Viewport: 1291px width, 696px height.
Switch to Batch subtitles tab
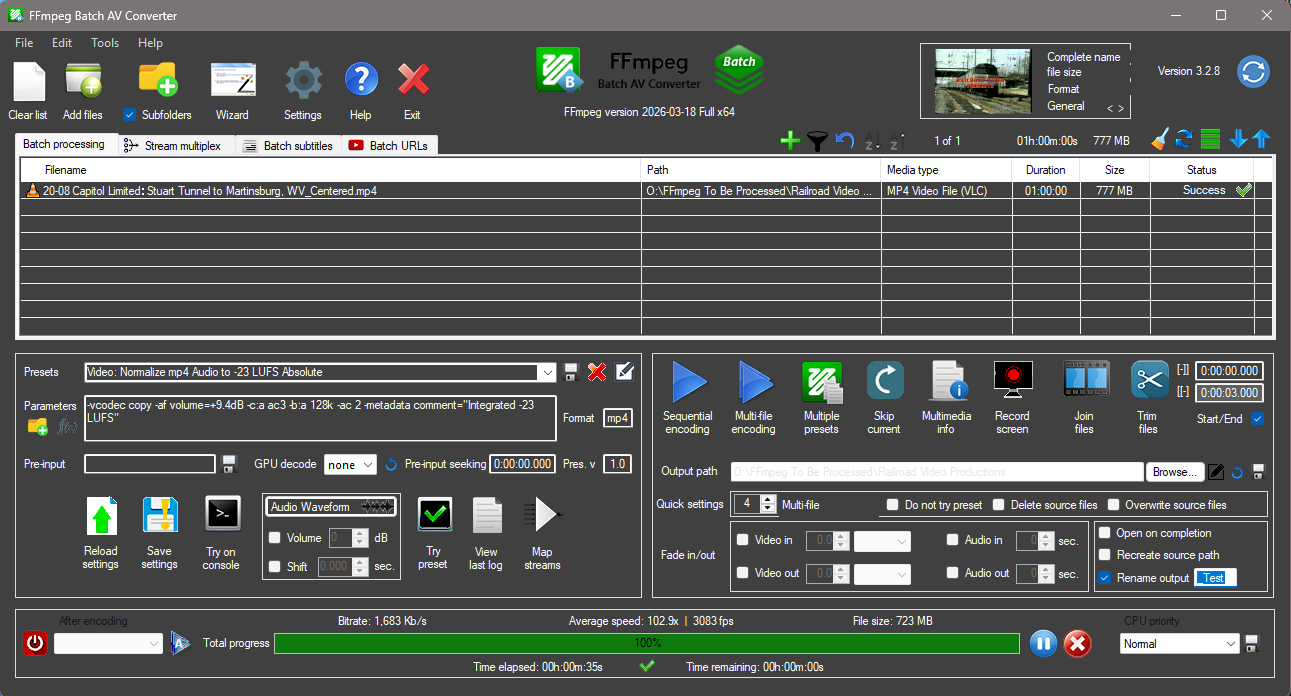289,145
